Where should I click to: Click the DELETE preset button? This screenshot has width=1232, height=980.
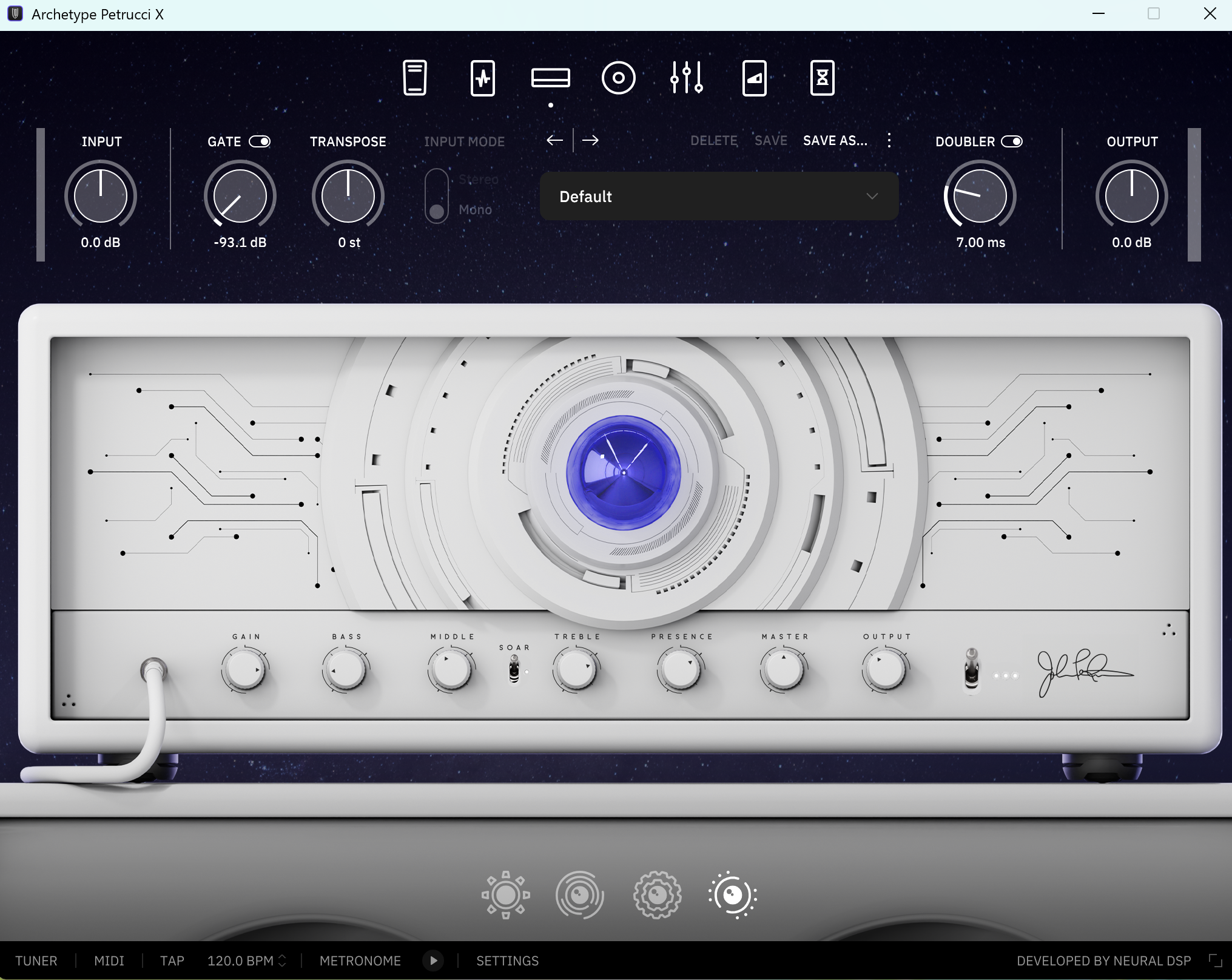pyautogui.click(x=714, y=141)
